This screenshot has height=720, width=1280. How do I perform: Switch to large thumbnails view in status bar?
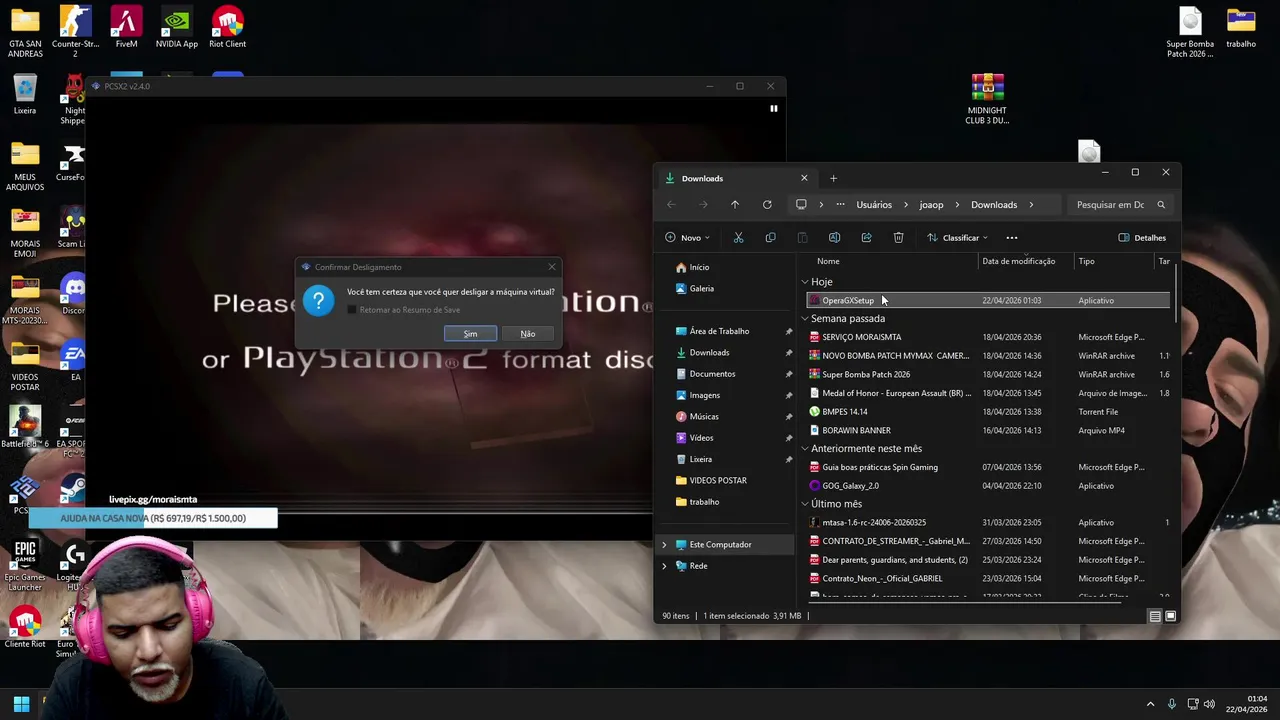tap(1170, 616)
